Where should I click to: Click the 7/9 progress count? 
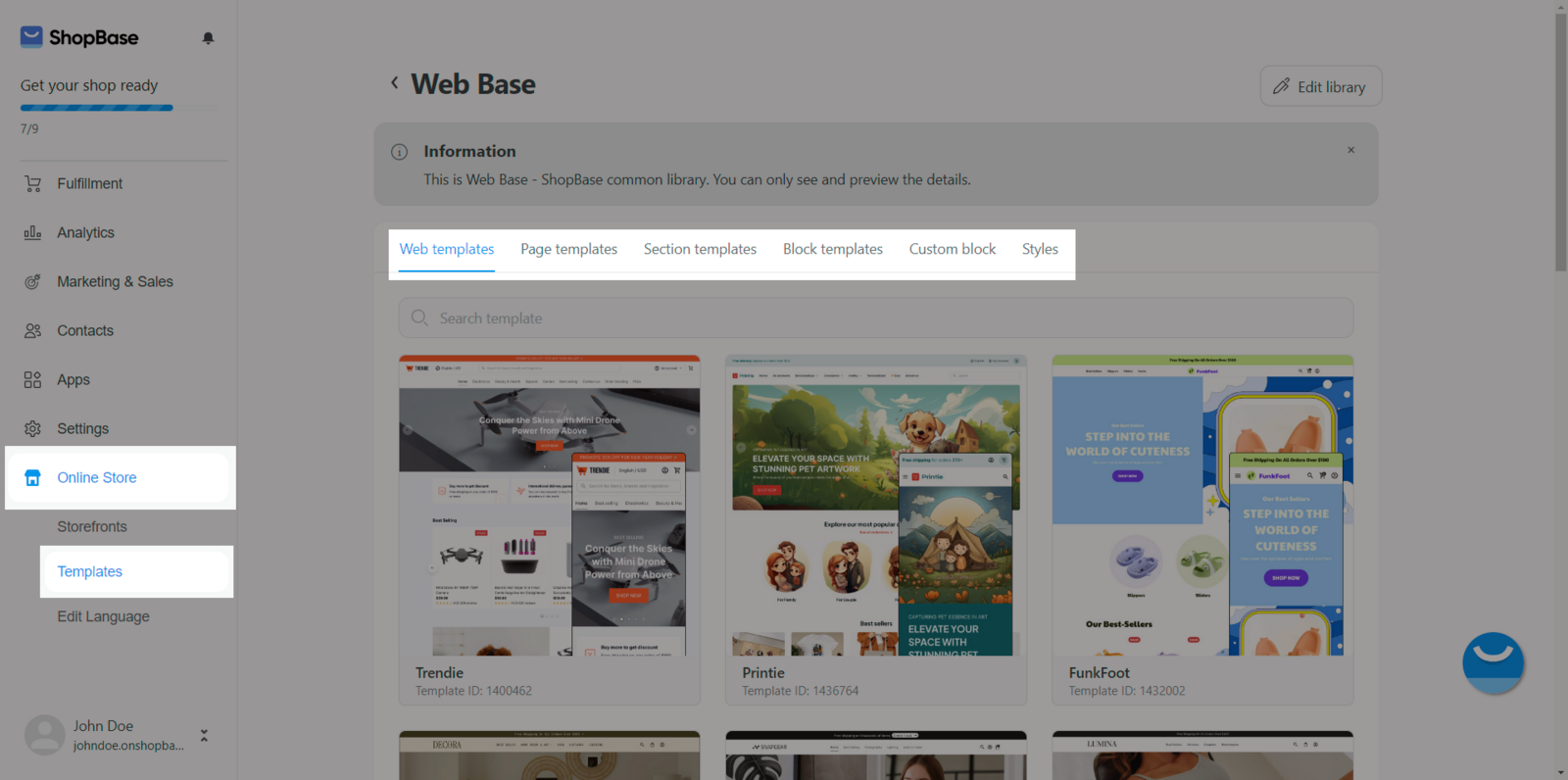click(29, 128)
